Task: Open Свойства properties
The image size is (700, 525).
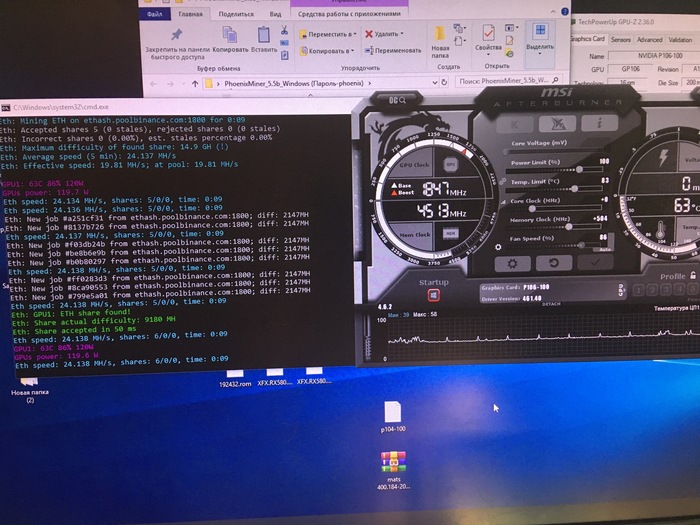Action: [x=488, y=40]
